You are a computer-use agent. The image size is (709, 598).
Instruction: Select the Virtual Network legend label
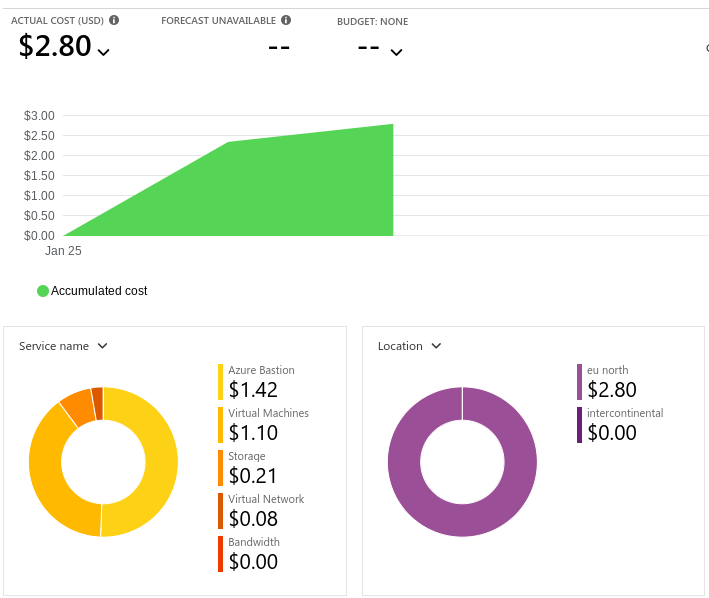[x=266, y=499]
